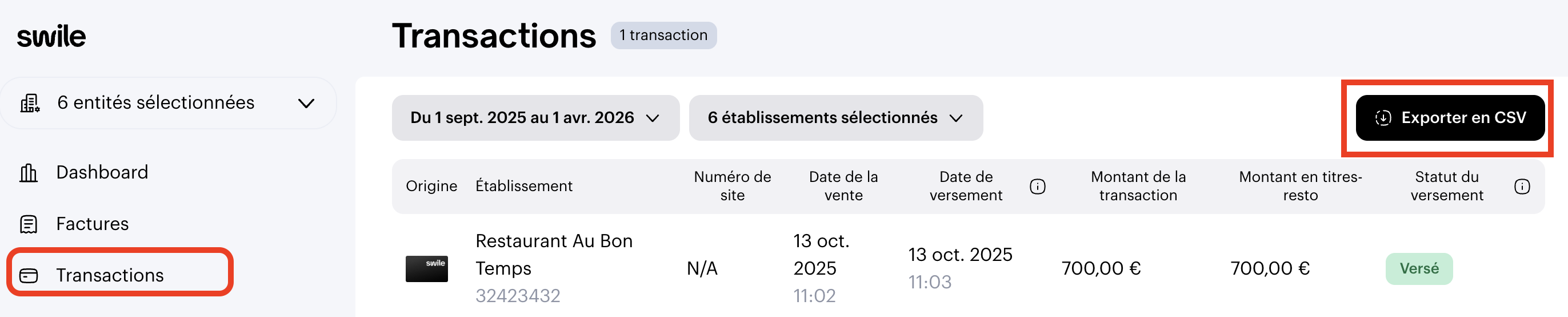Select Transactions in sidebar menu
Screen dimensions: 1568x317
pos(110,275)
